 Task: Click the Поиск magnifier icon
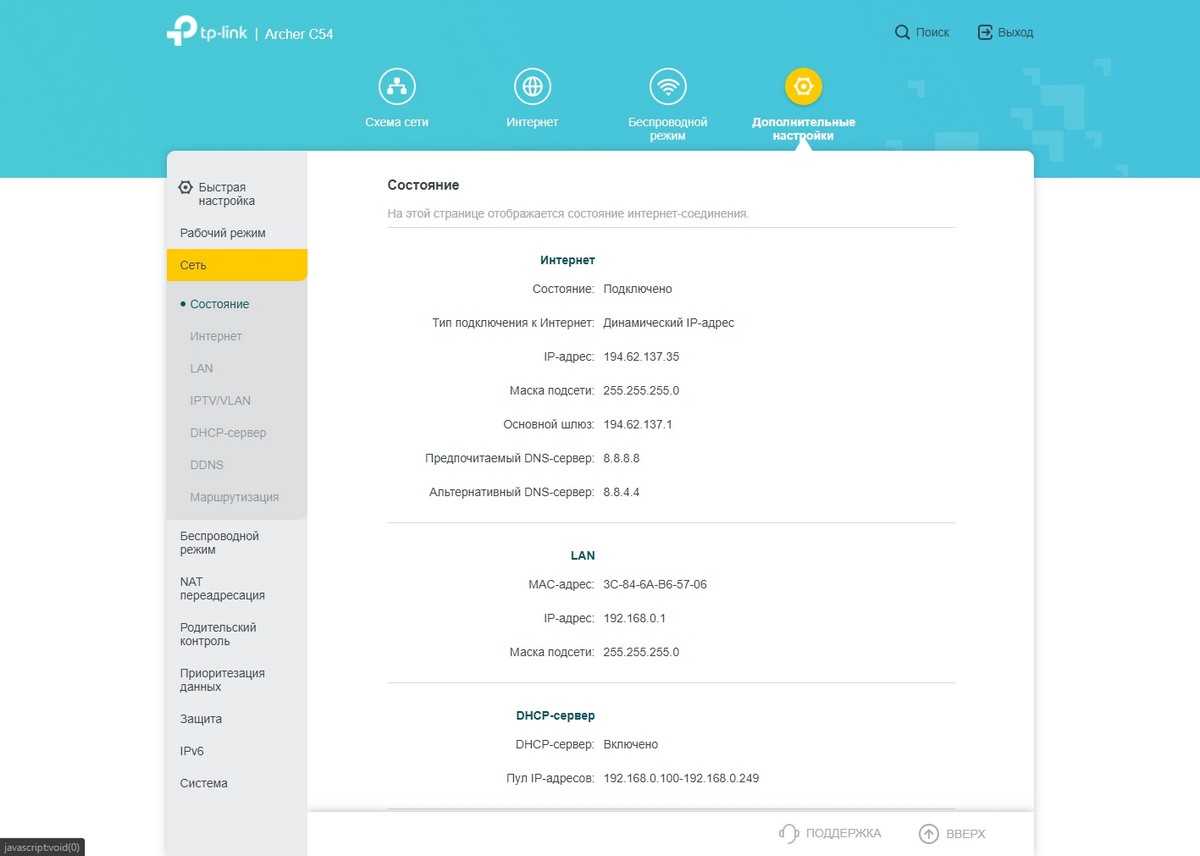902,32
